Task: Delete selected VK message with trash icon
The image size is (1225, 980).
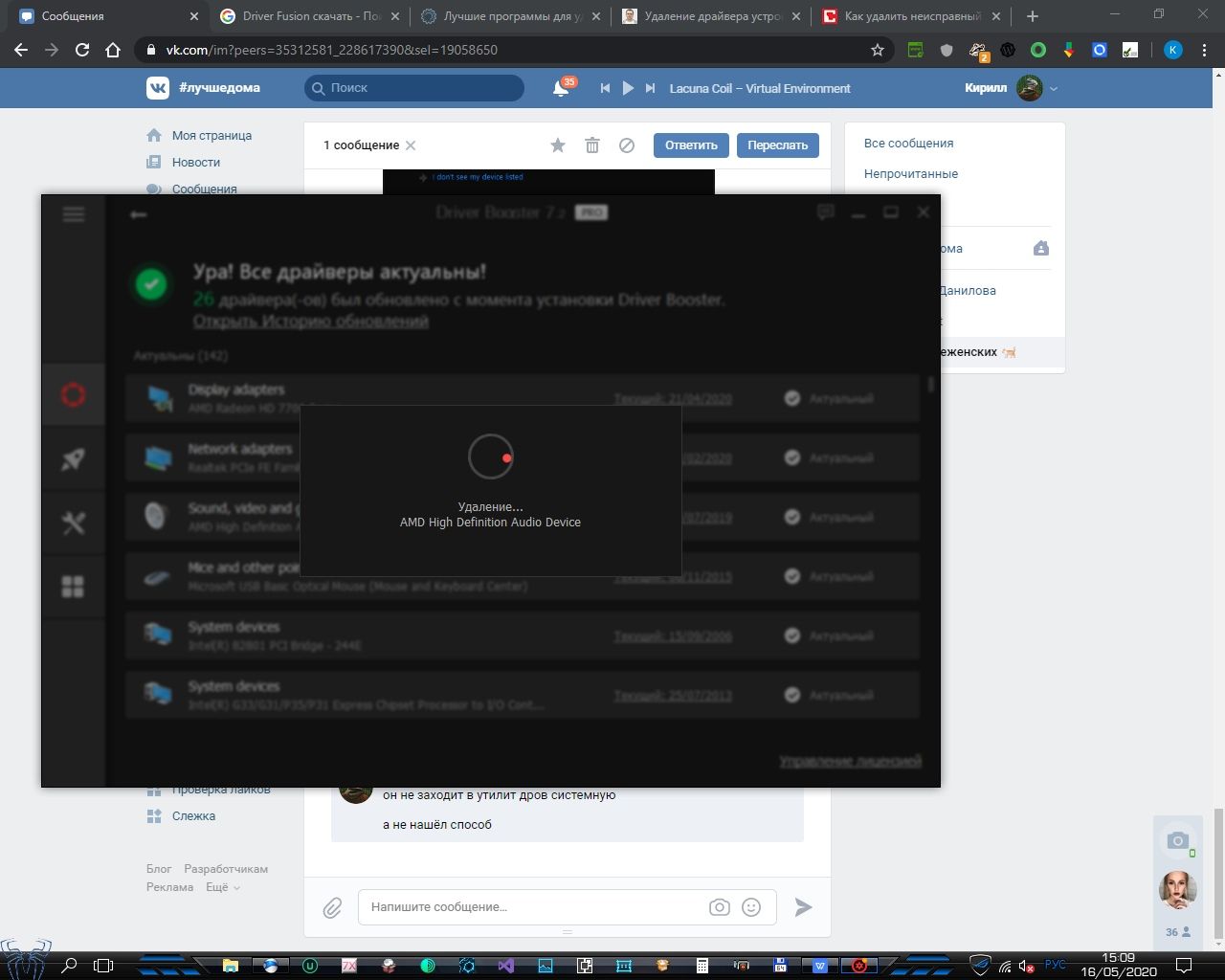Action: click(592, 145)
